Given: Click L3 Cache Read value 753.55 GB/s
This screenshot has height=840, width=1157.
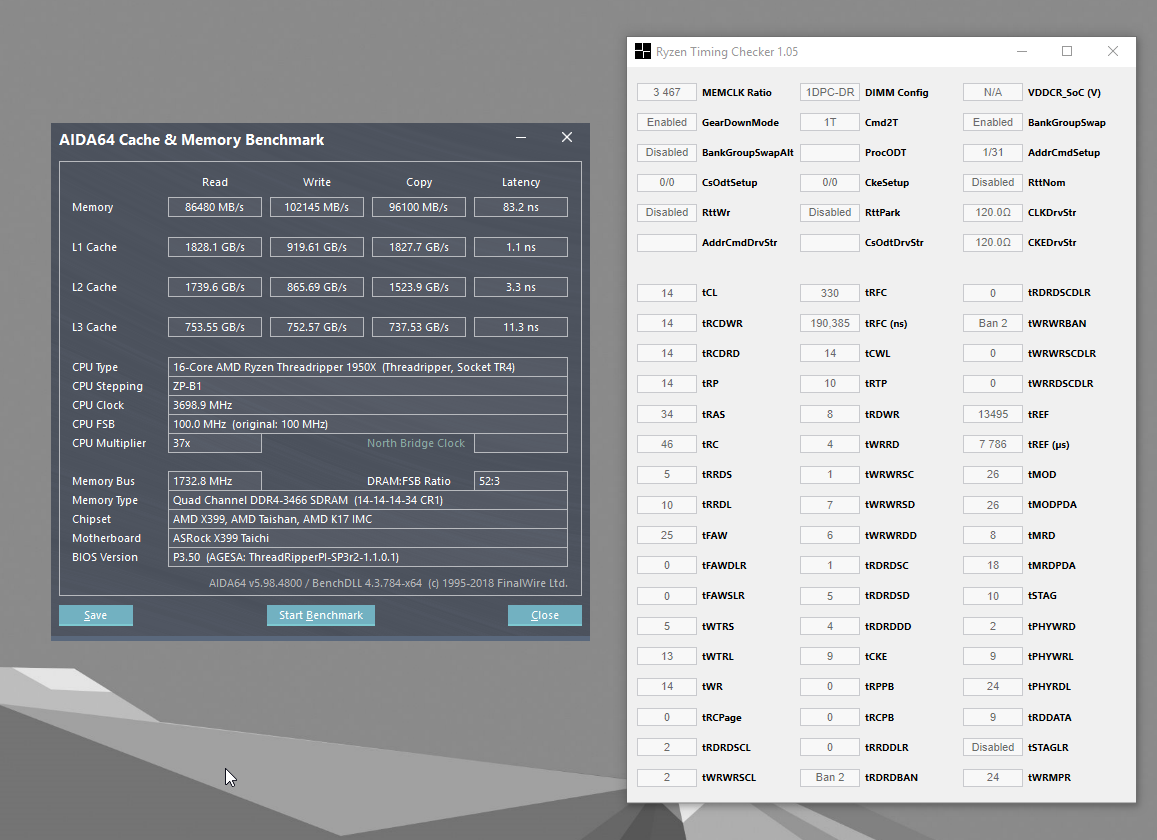Looking at the screenshot, I should (x=215, y=326).
